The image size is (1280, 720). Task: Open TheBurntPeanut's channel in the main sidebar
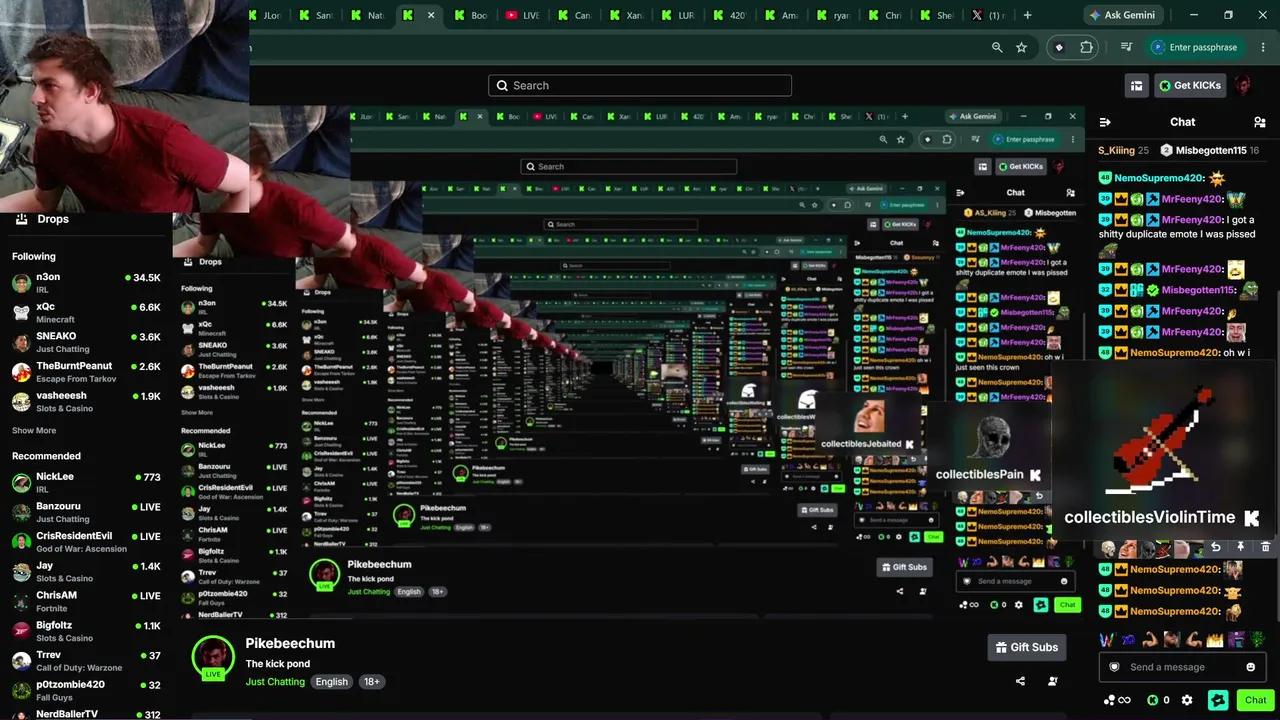(x=86, y=372)
